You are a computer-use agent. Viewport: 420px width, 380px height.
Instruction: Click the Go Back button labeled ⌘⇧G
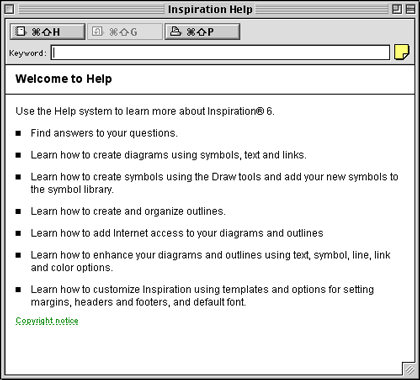pyautogui.click(x=125, y=32)
